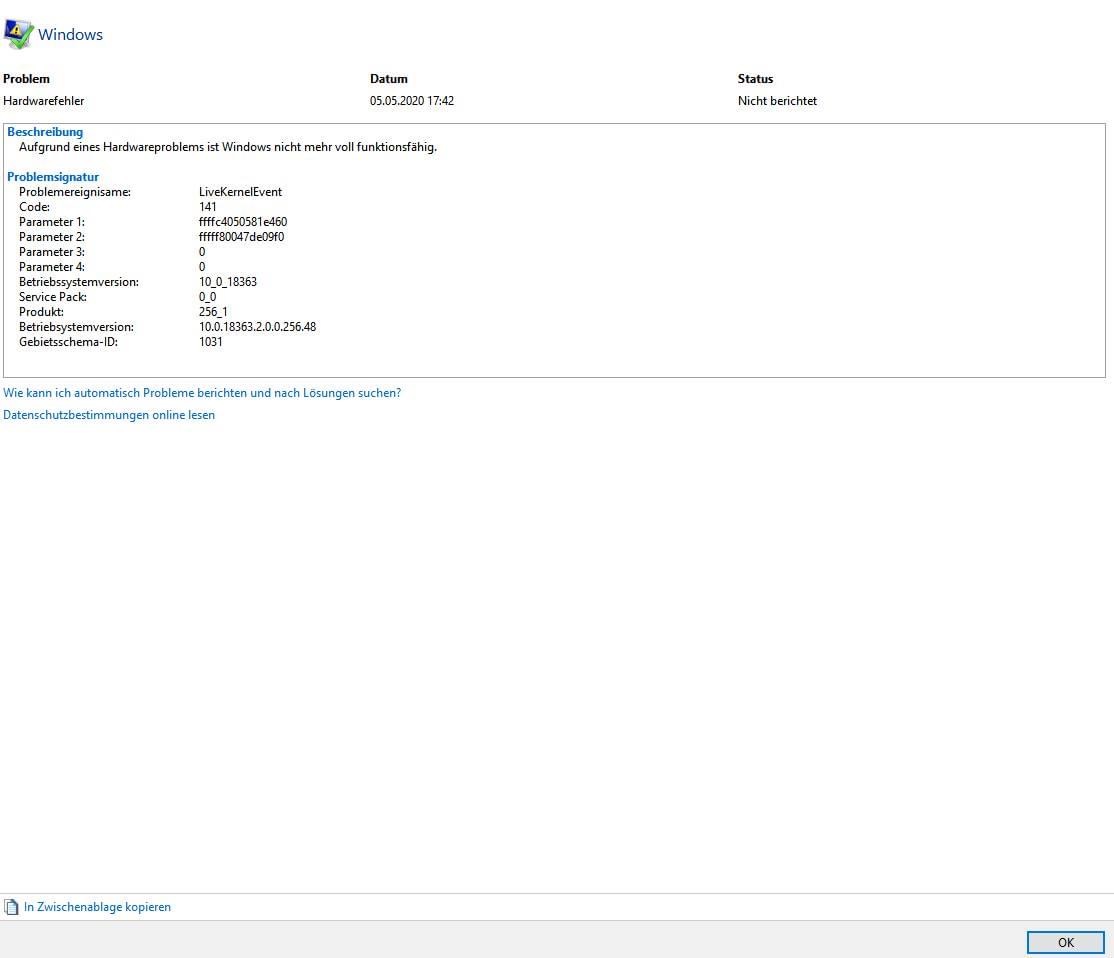Select the value '10.0.18363.2.0.0.256.48'

(257, 327)
